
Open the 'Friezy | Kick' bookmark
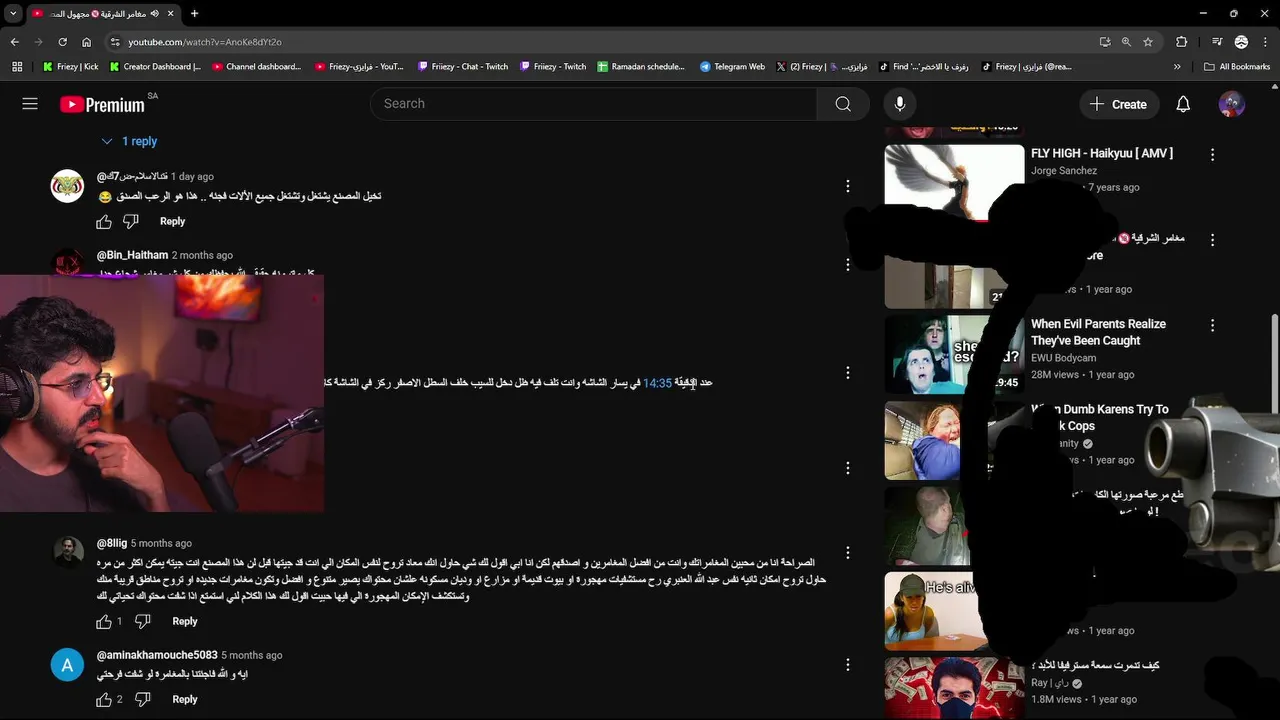[71, 67]
